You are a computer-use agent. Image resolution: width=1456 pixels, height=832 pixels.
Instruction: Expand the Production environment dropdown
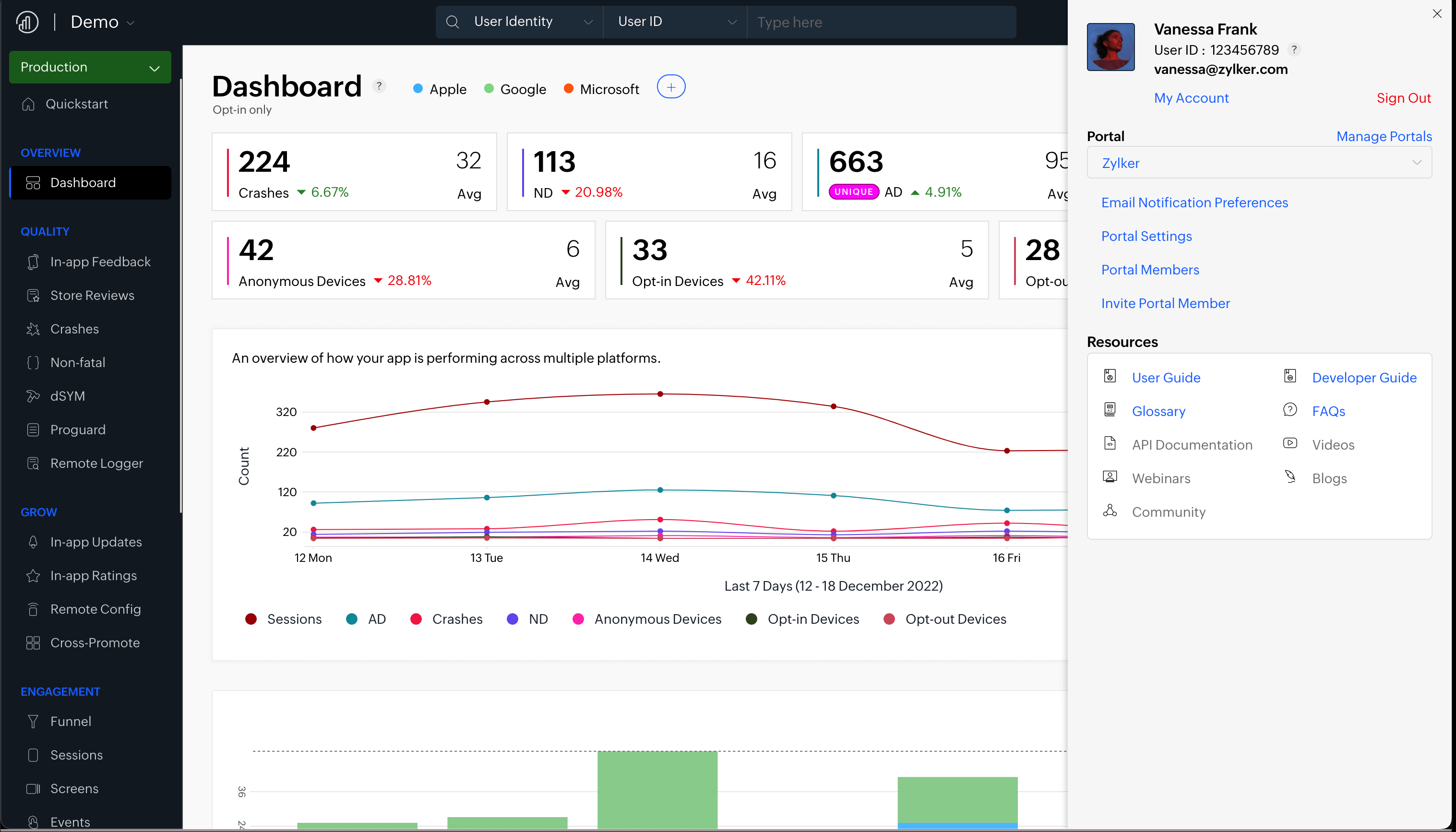point(90,67)
